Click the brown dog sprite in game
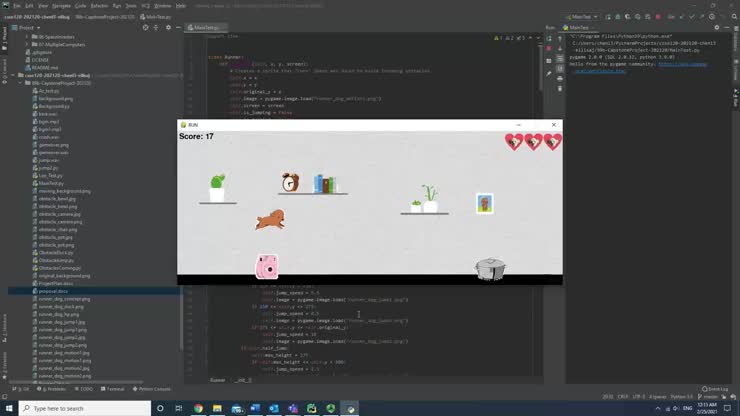 pos(270,220)
